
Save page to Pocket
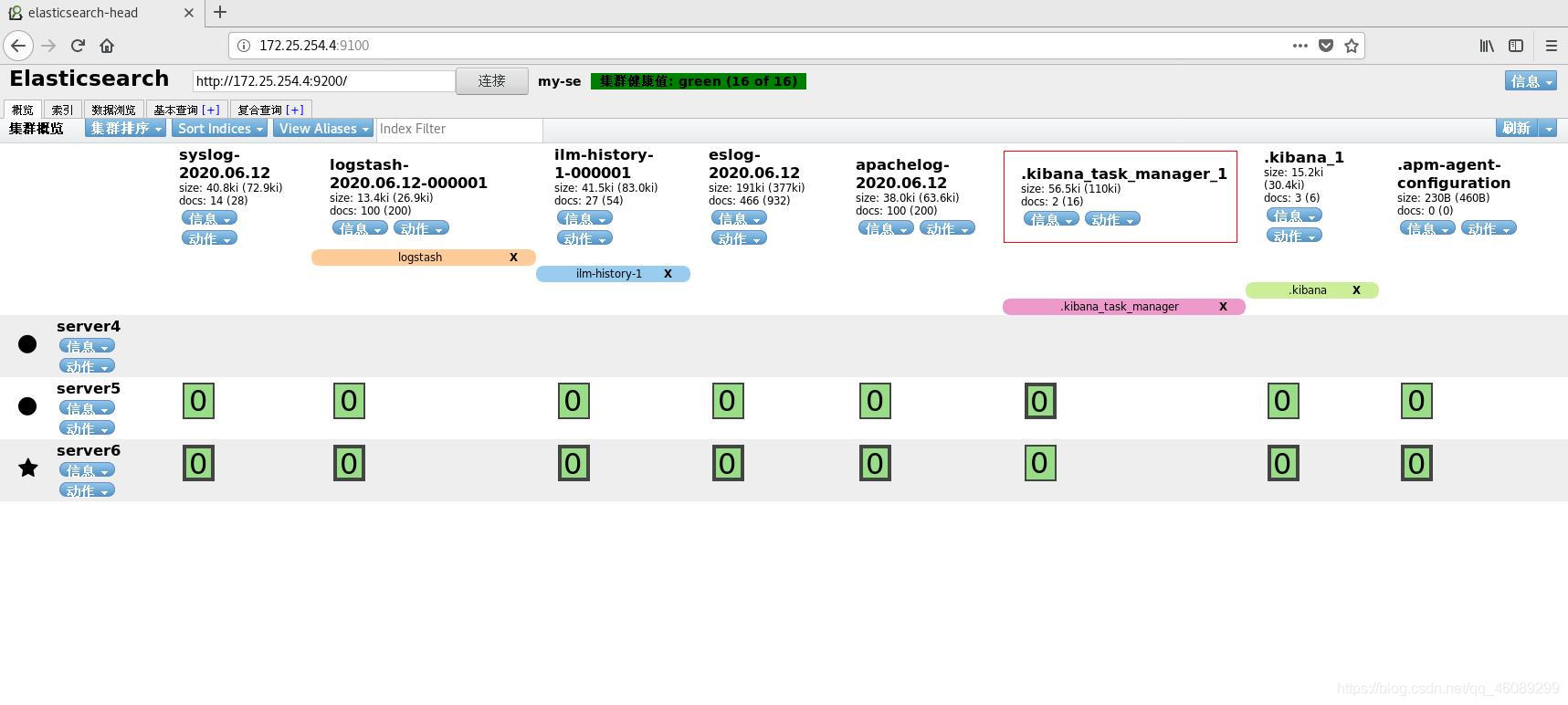(1326, 46)
